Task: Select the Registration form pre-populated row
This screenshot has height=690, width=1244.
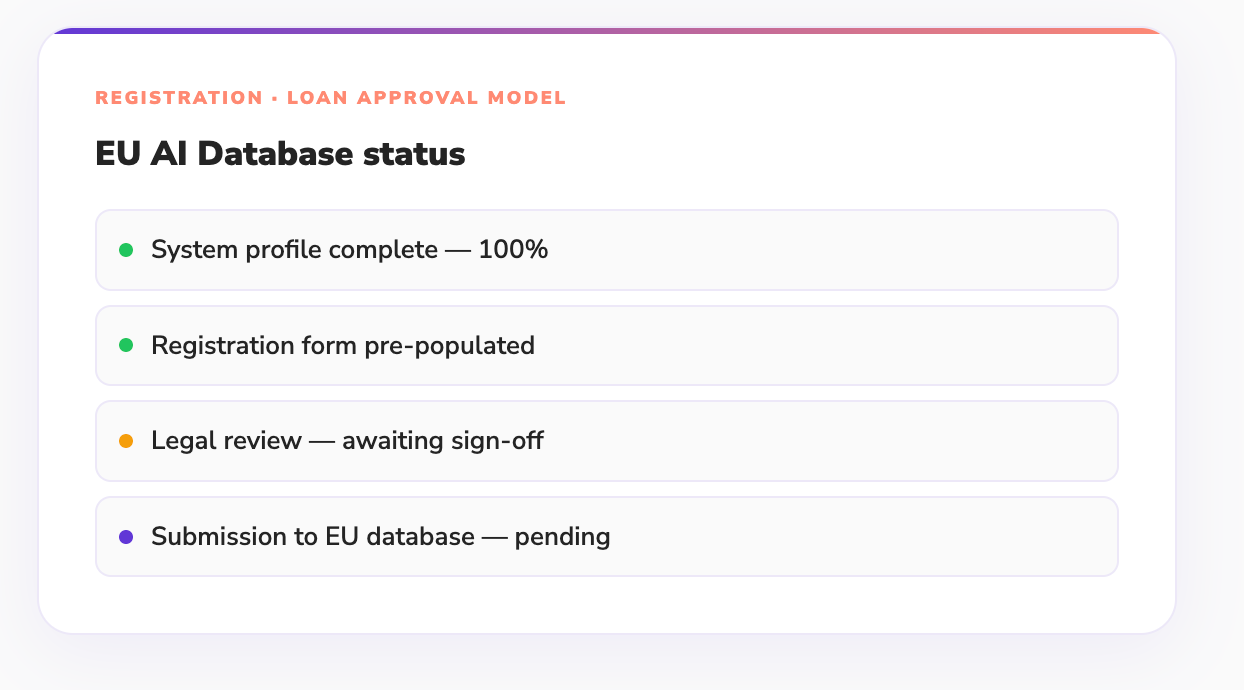Action: point(800,345)
